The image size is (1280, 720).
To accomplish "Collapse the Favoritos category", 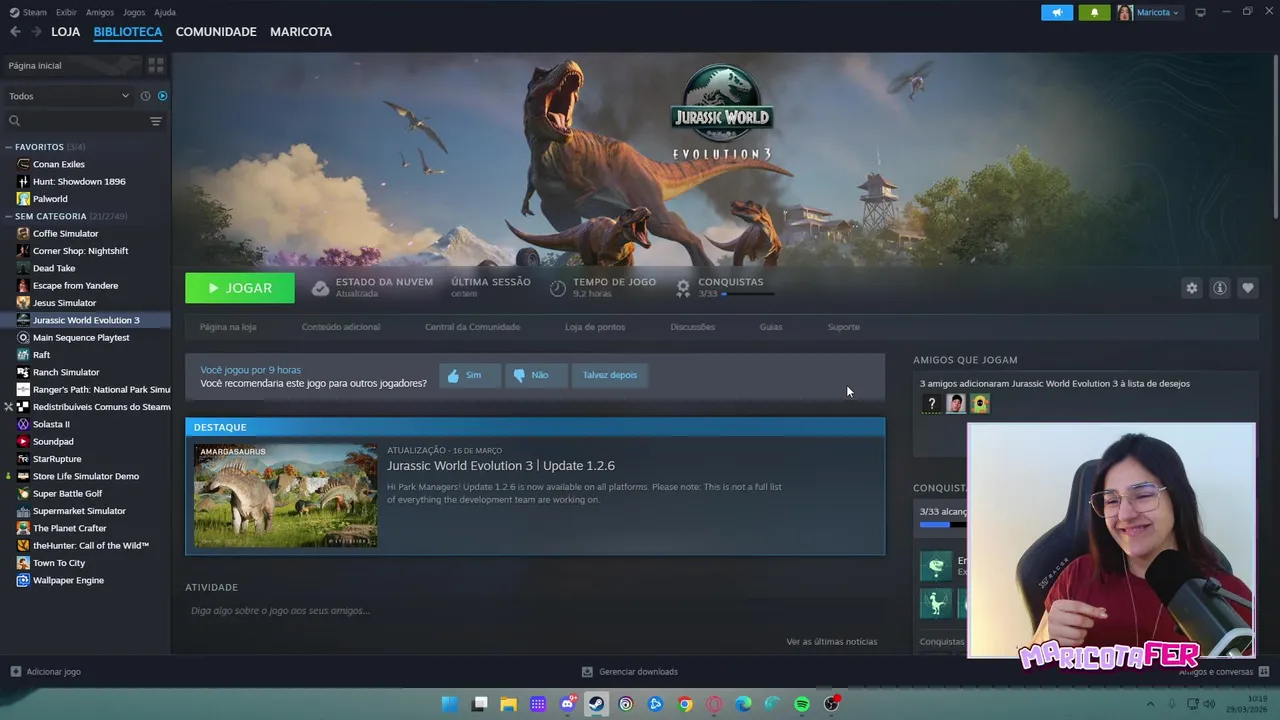I will [9, 147].
